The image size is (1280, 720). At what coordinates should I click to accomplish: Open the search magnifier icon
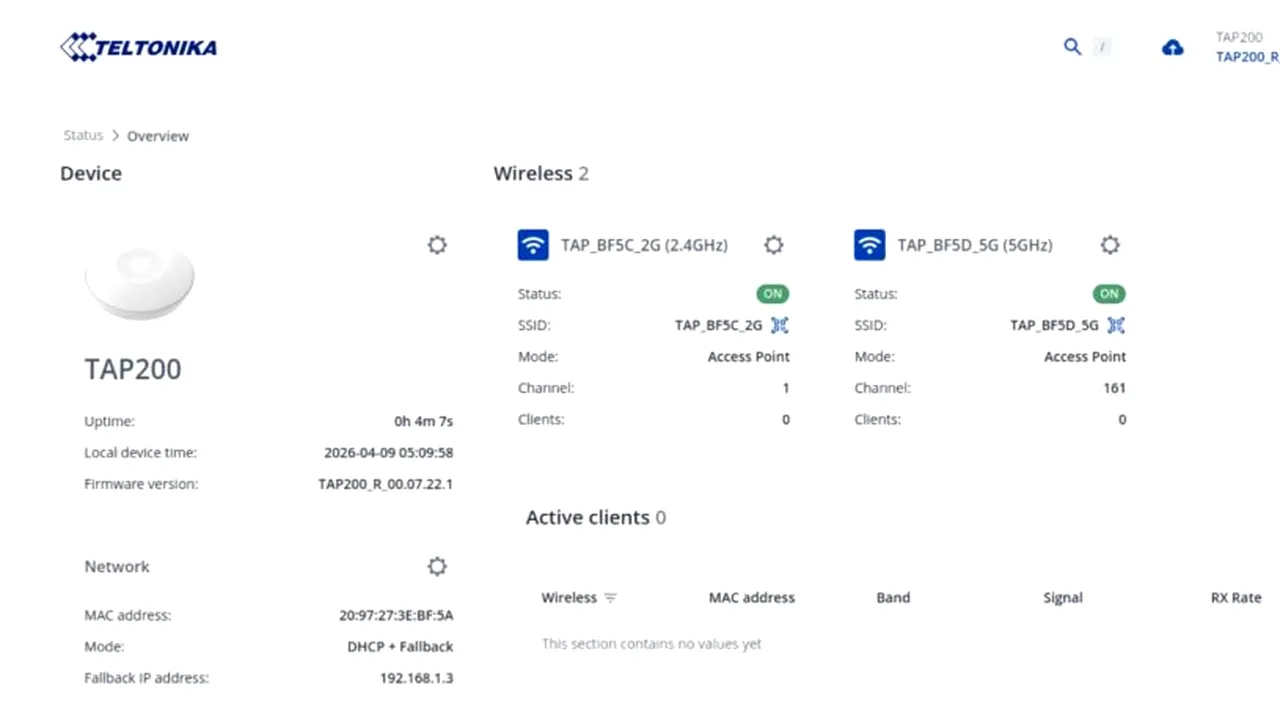point(1072,47)
